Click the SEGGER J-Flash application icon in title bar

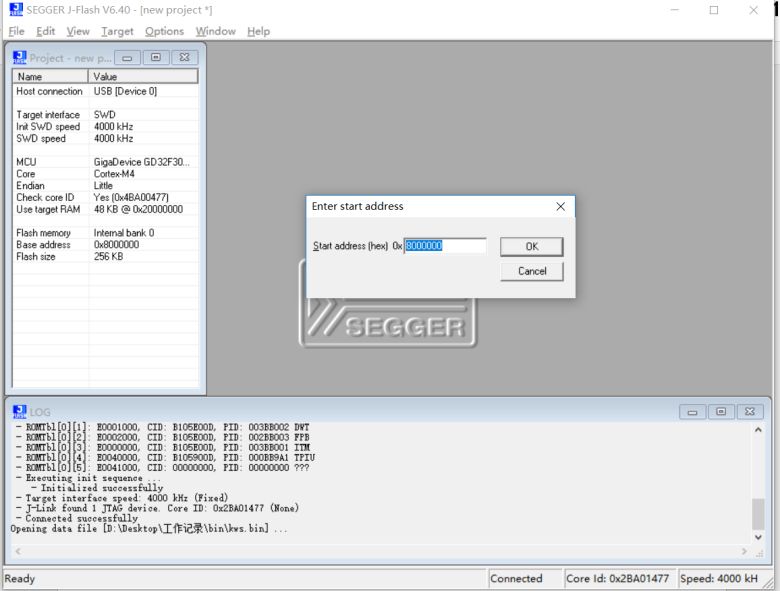(x=16, y=9)
